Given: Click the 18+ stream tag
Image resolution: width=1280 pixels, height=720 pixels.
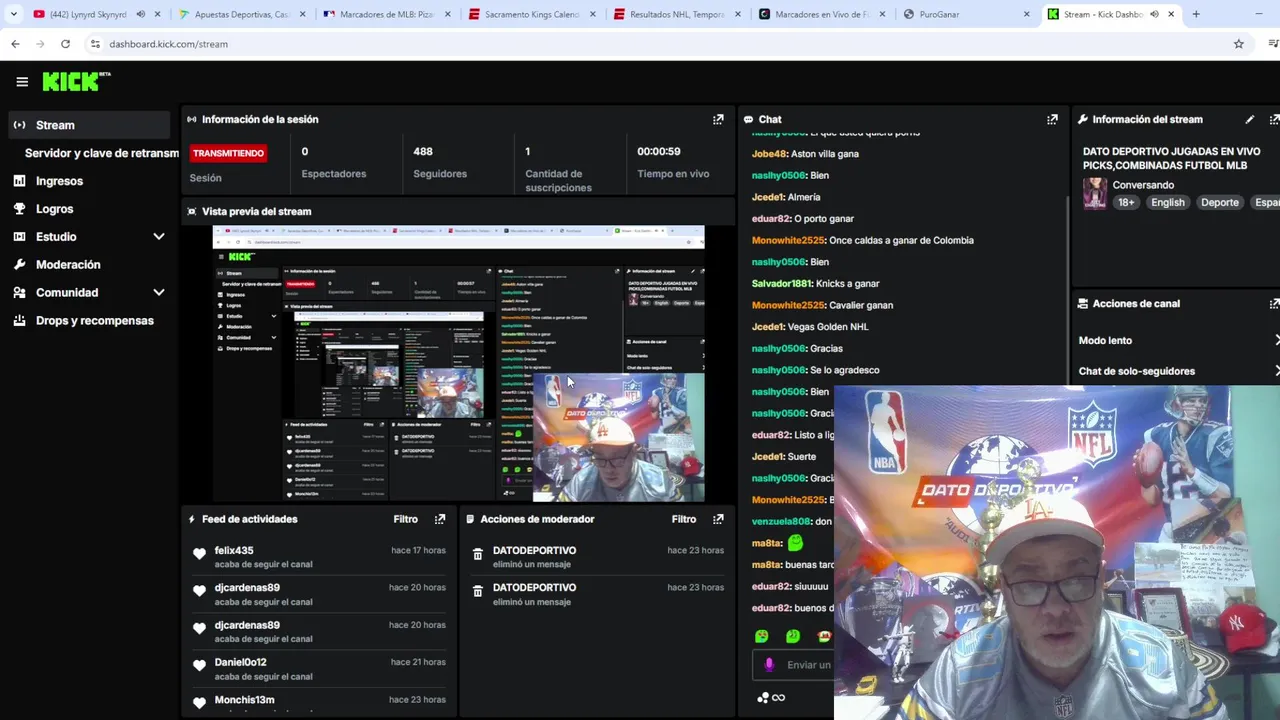Looking at the screenshot, I should click(x=1126, y=202).
